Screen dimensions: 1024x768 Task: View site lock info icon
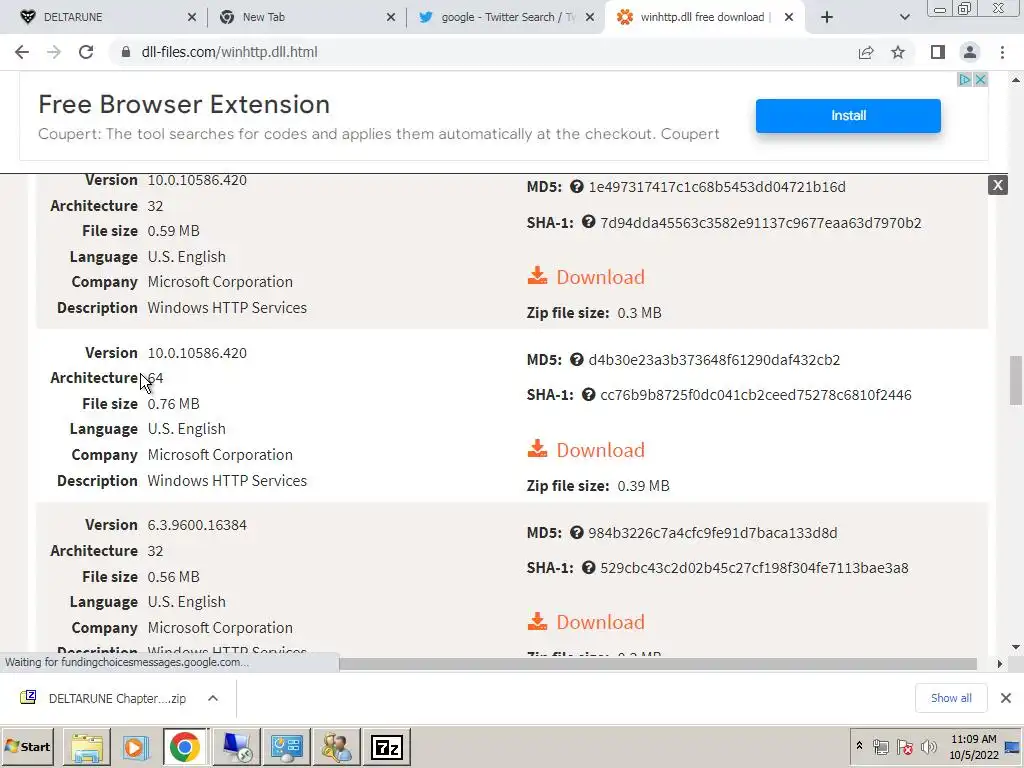(x=126, y=52)
